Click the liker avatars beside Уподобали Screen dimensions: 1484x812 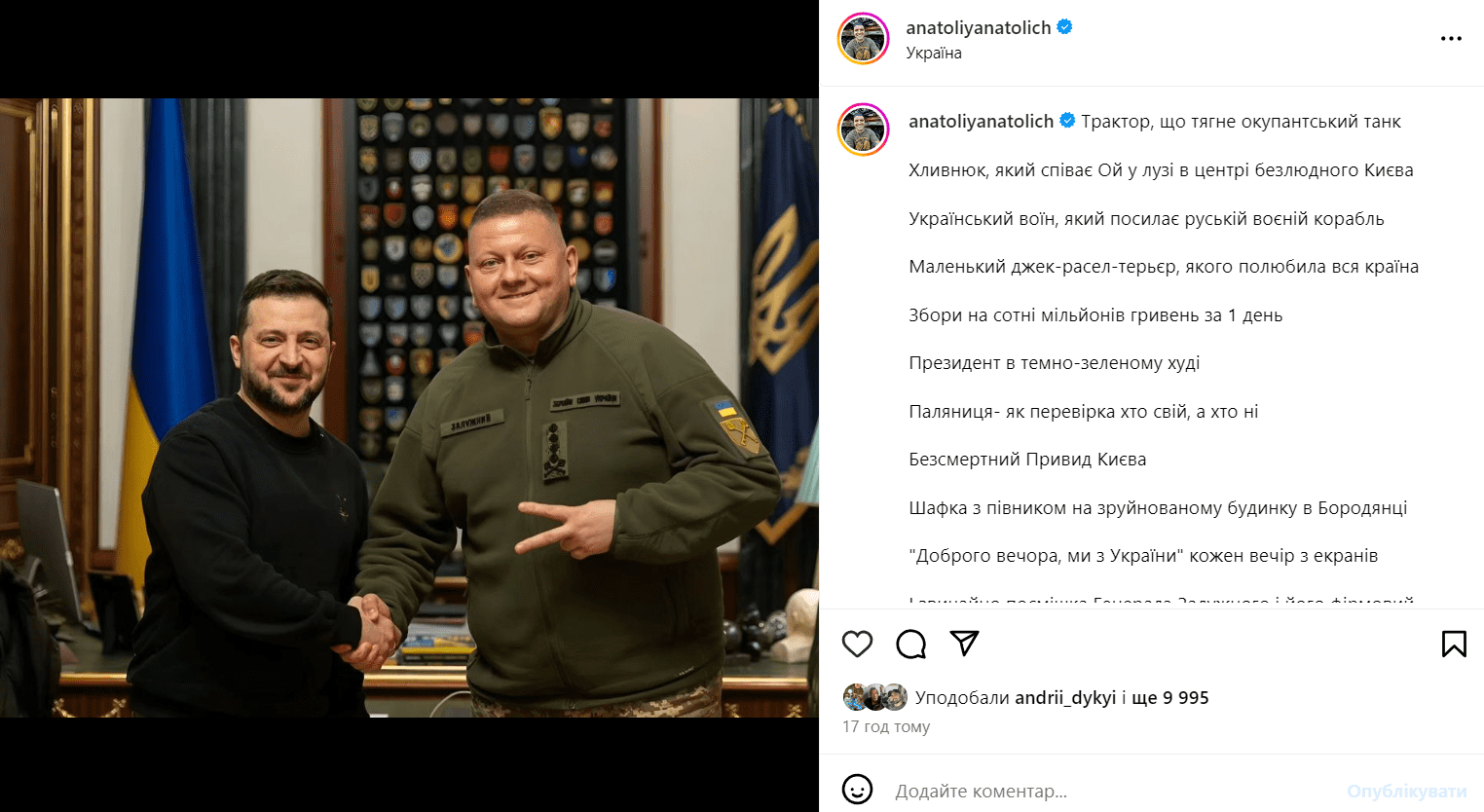coord(875,697)
